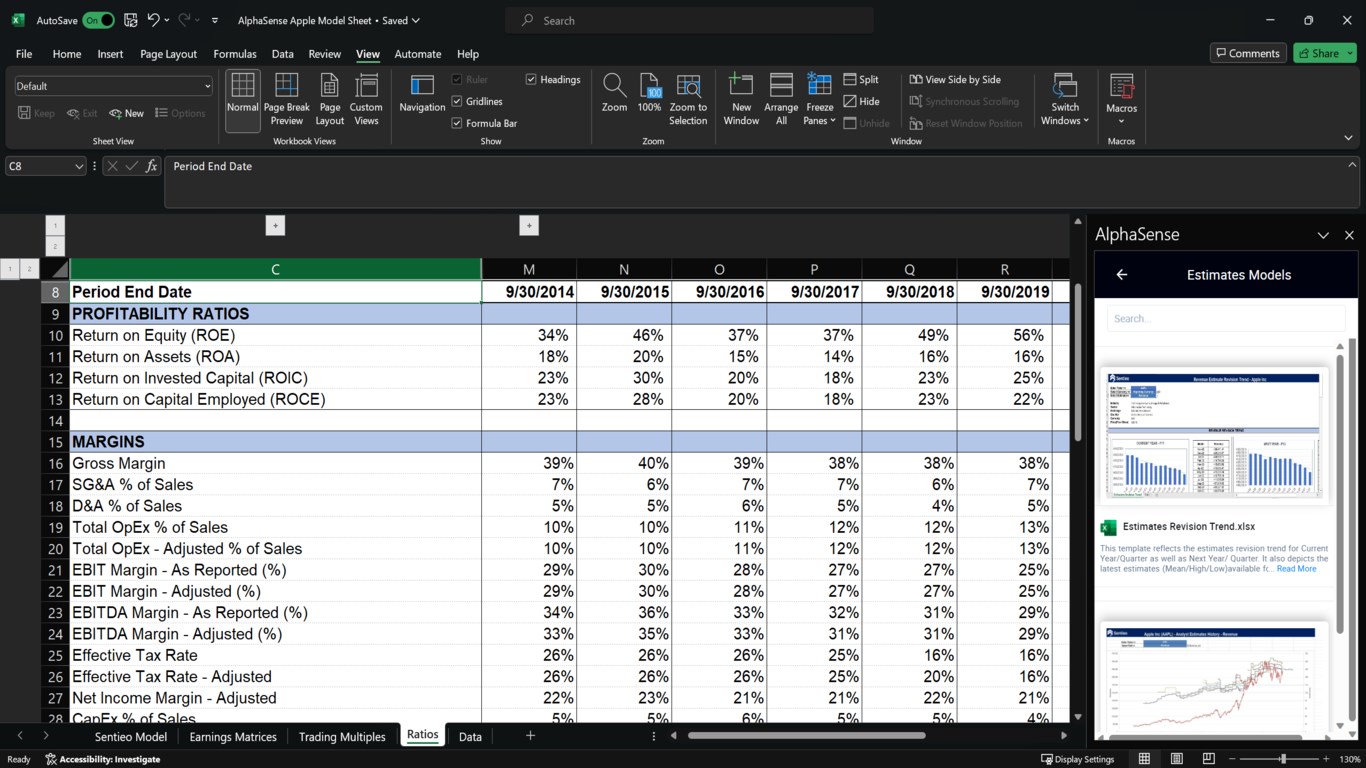The image size is (1366, 768).
Task: Open the Switch Windows dropdown
Action: click(x=1065, y=114)
